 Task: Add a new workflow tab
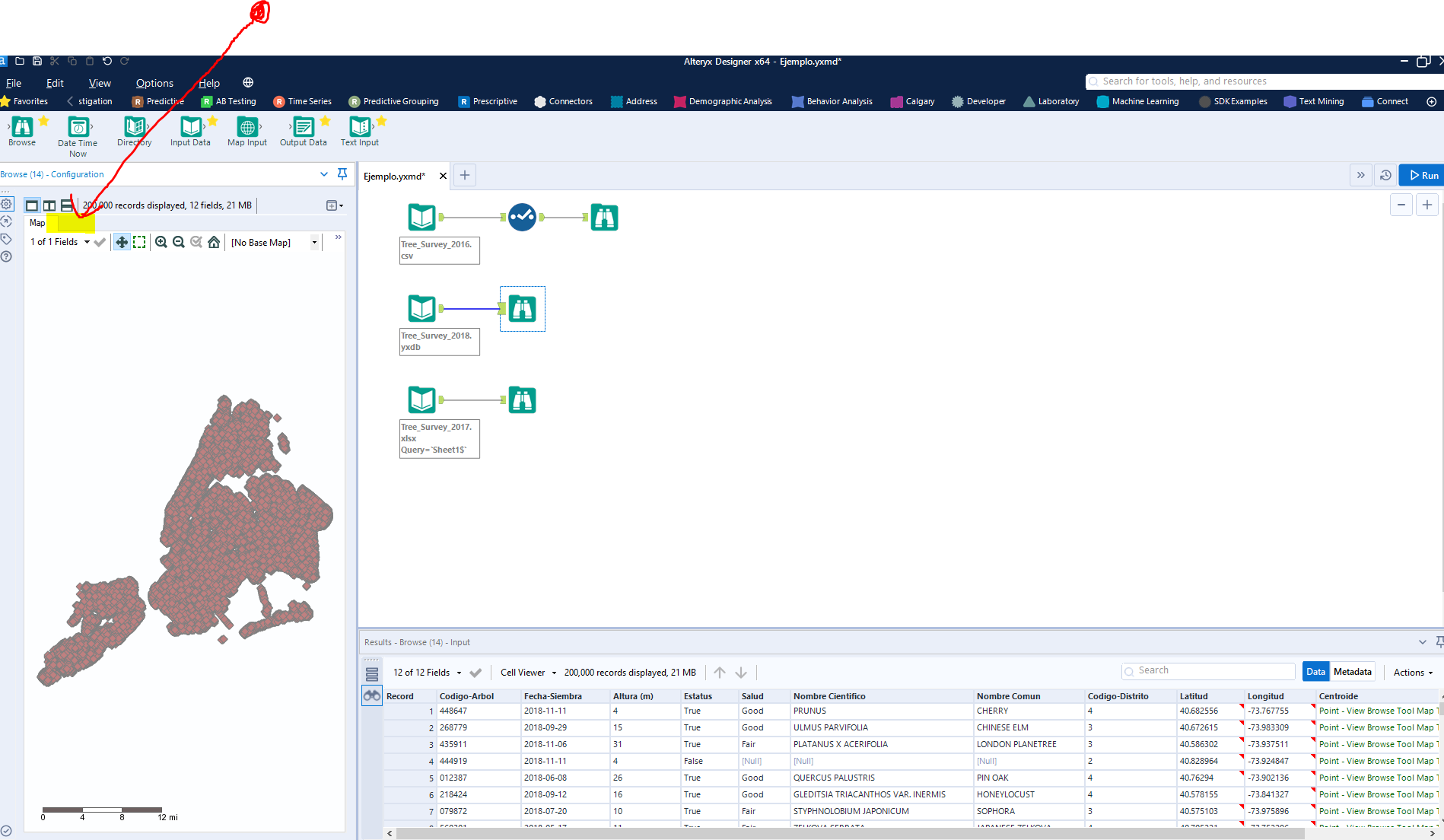point(465,175)
